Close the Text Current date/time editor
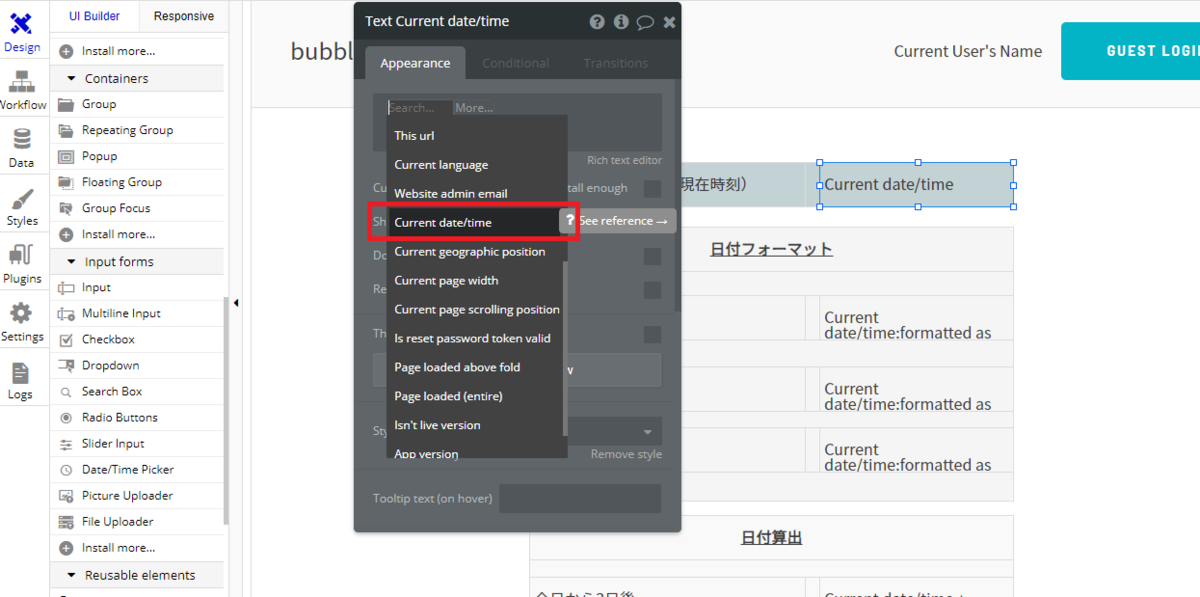The width and height of the screenshot is (1200, 597). (x=669, y=22)
